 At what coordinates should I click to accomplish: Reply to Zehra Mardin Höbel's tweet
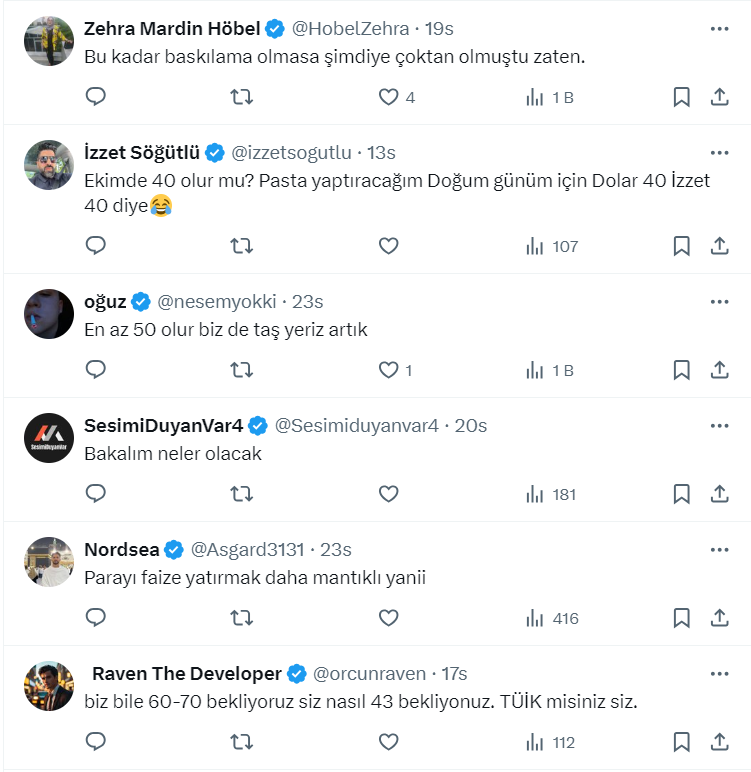point(96,97)
